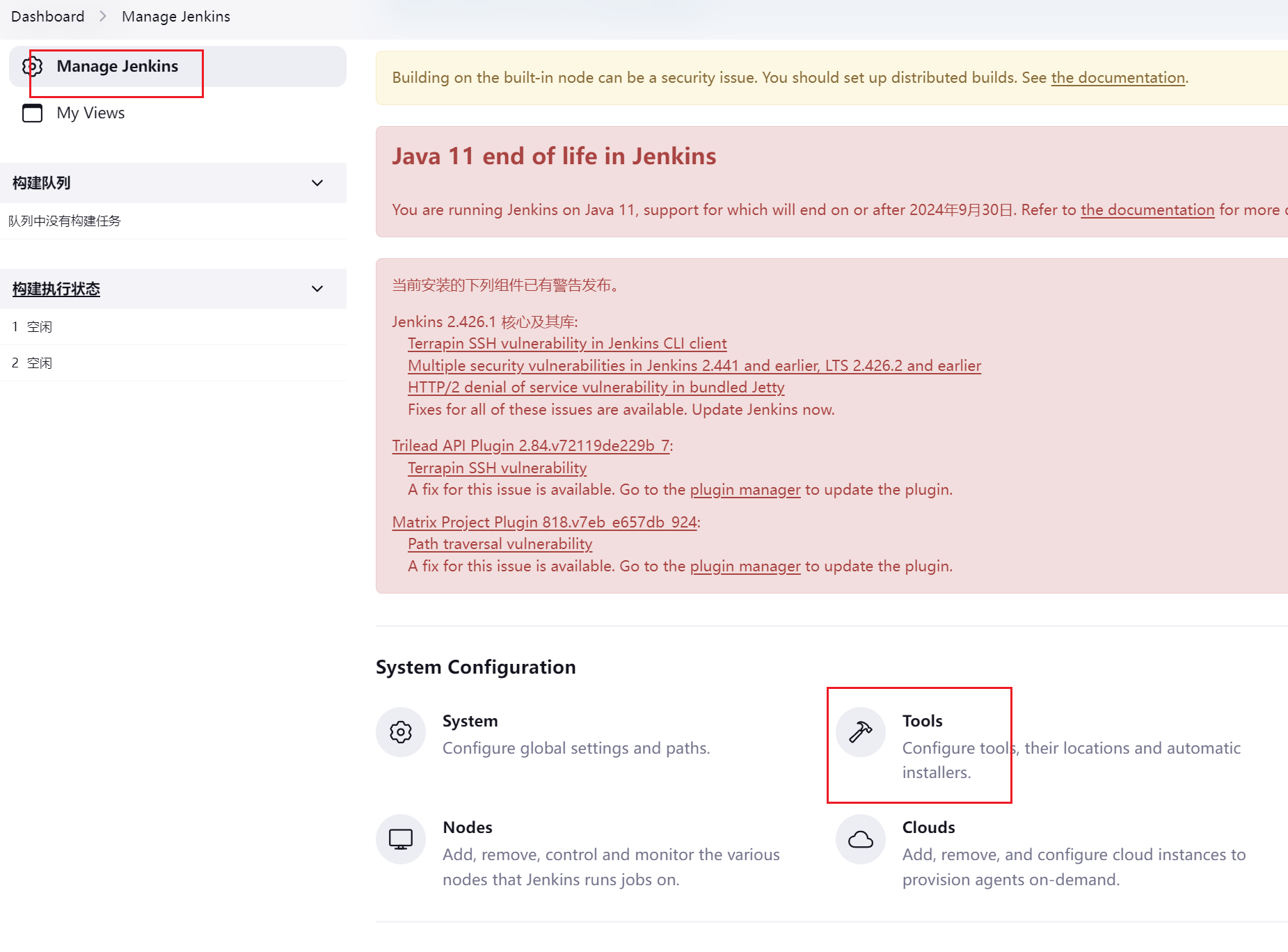Open Terrapin SSH vulnerability in Jenkins CLI client
This screenshot has height=952, width=1288.
pyautogui.click(x=567, y=343)
